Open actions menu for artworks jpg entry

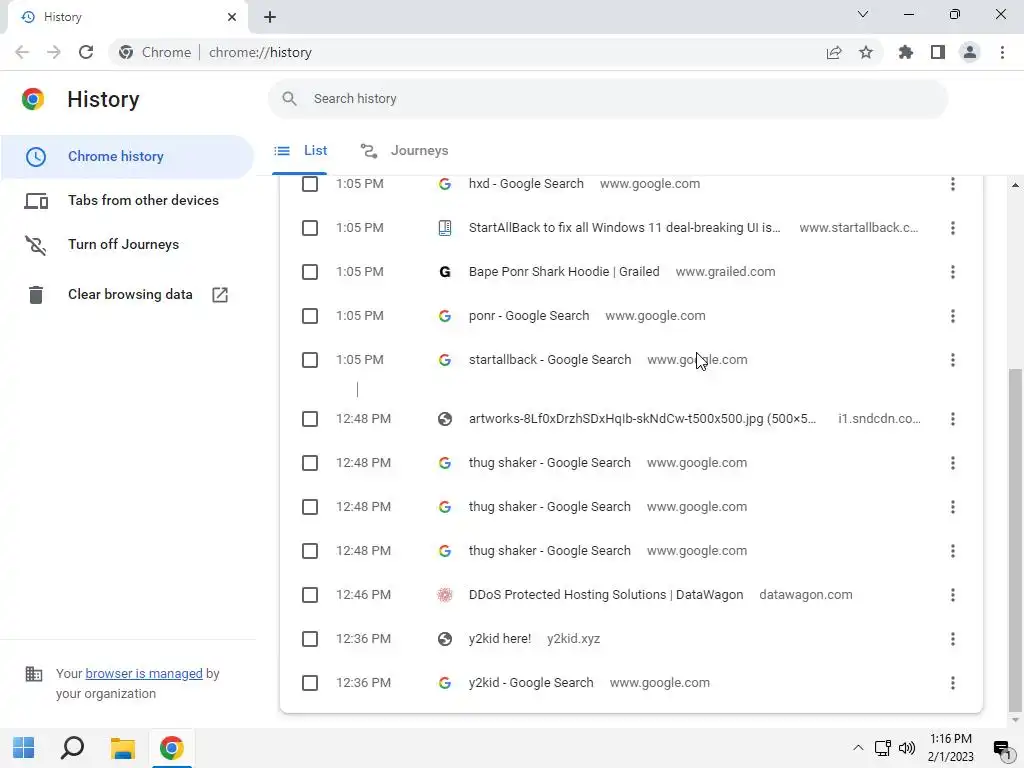(x=953, y=419)
